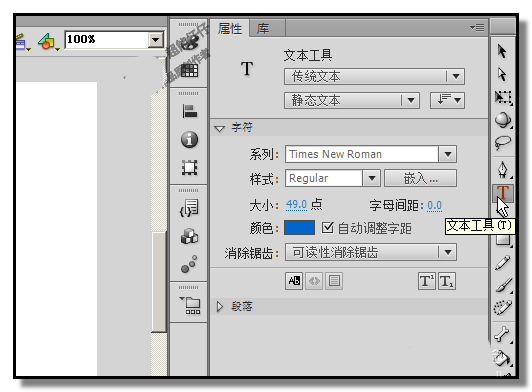Select the Paint Bucket tool
532x392 pixels.
tap(502, 357)
